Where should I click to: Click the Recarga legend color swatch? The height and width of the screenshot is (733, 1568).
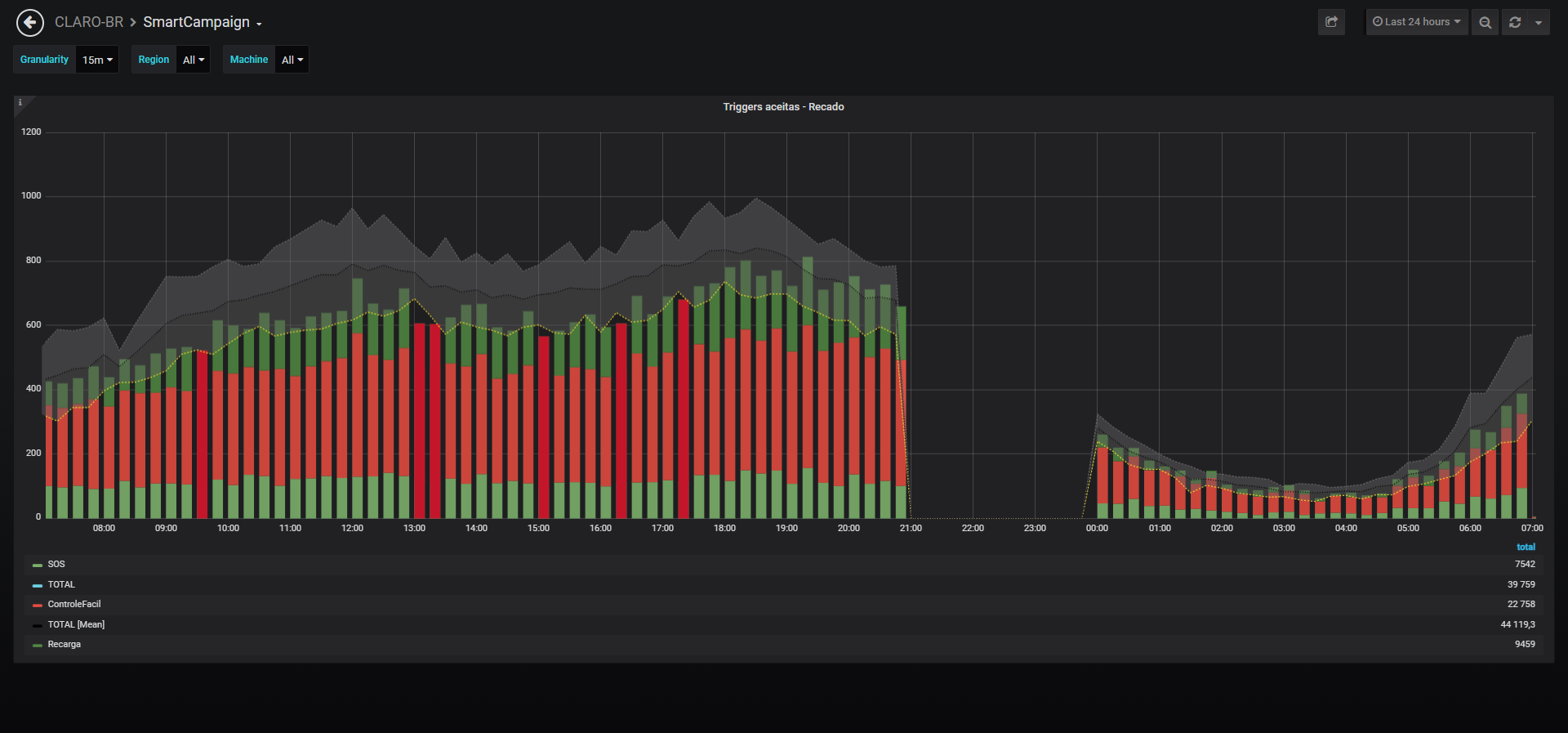(x=38, y=645)
